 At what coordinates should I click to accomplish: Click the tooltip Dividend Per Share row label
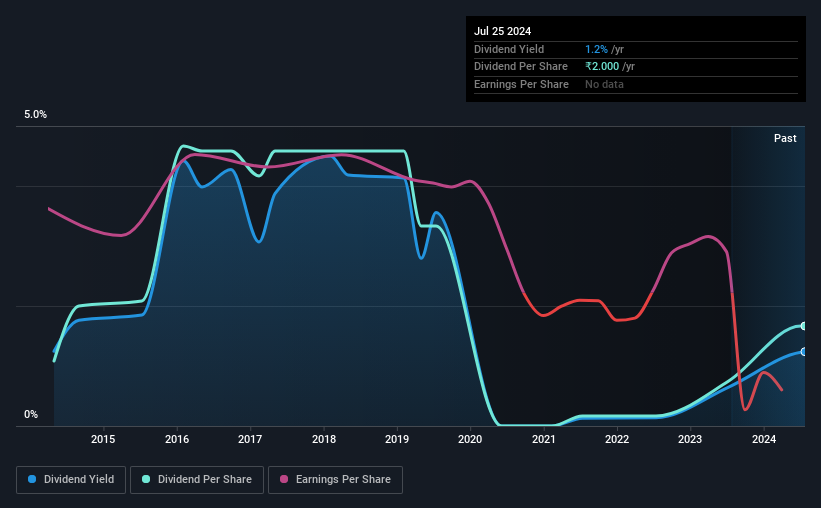[520, 67]
